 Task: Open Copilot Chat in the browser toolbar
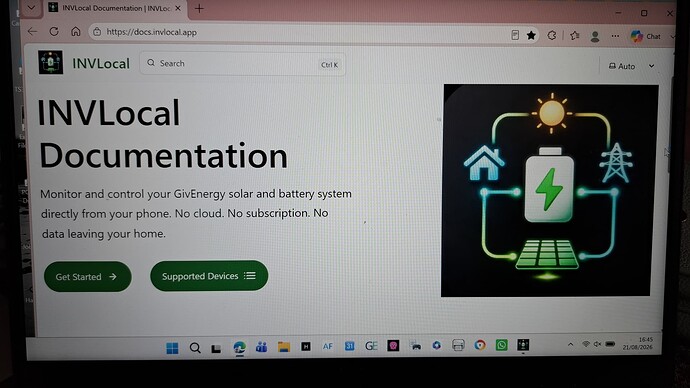coord(646,36)
